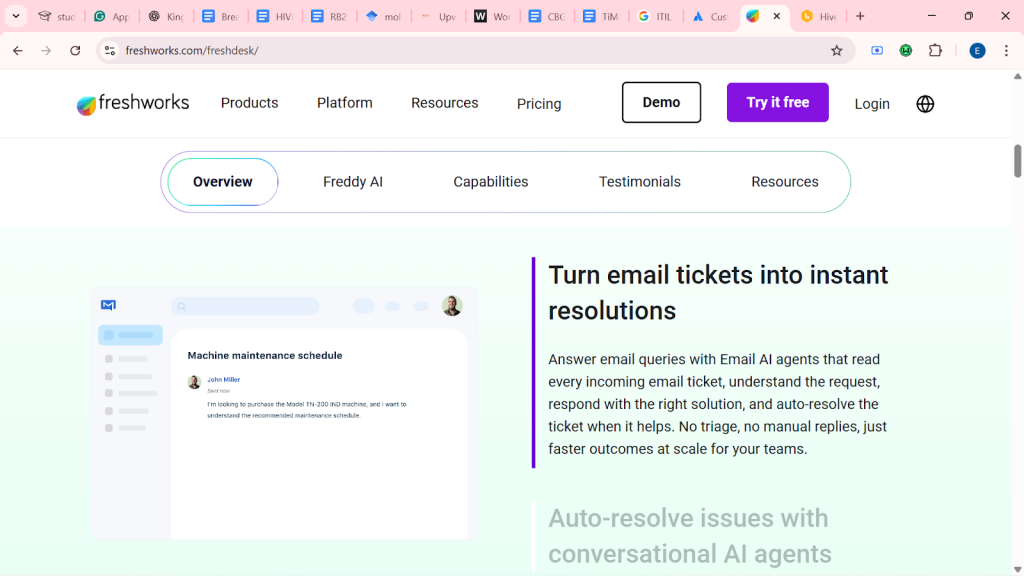Open the Platform navigation menu
This screenshot has width=1024, height=576.
344,103
